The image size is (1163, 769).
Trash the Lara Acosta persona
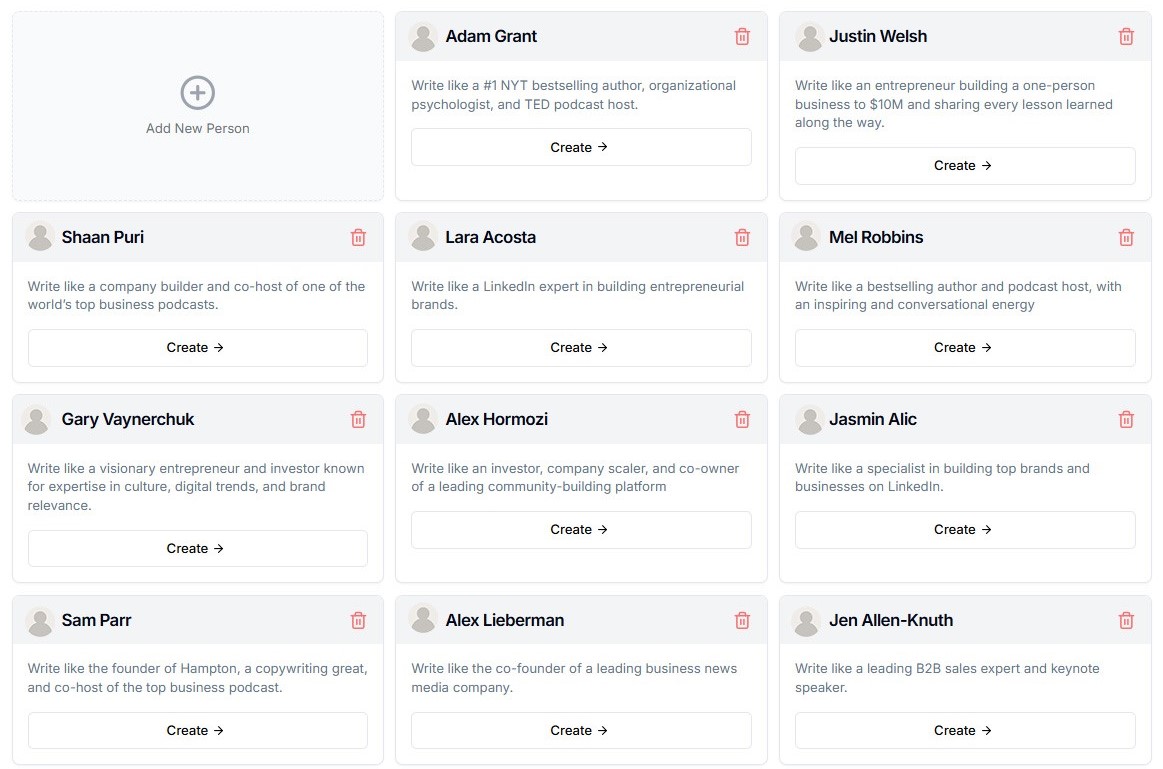click(742, 238)
